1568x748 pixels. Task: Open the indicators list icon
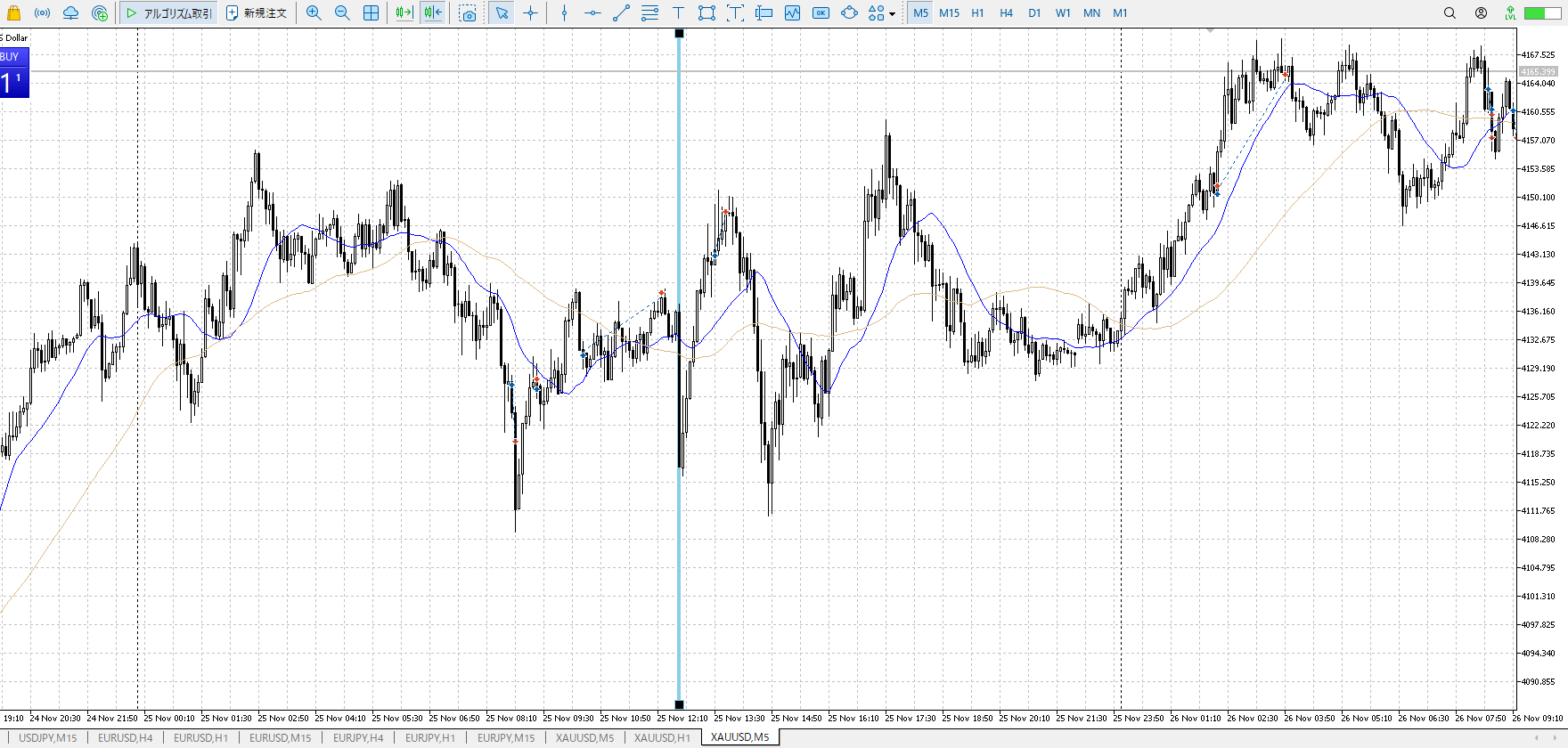(x=792, y=12)
